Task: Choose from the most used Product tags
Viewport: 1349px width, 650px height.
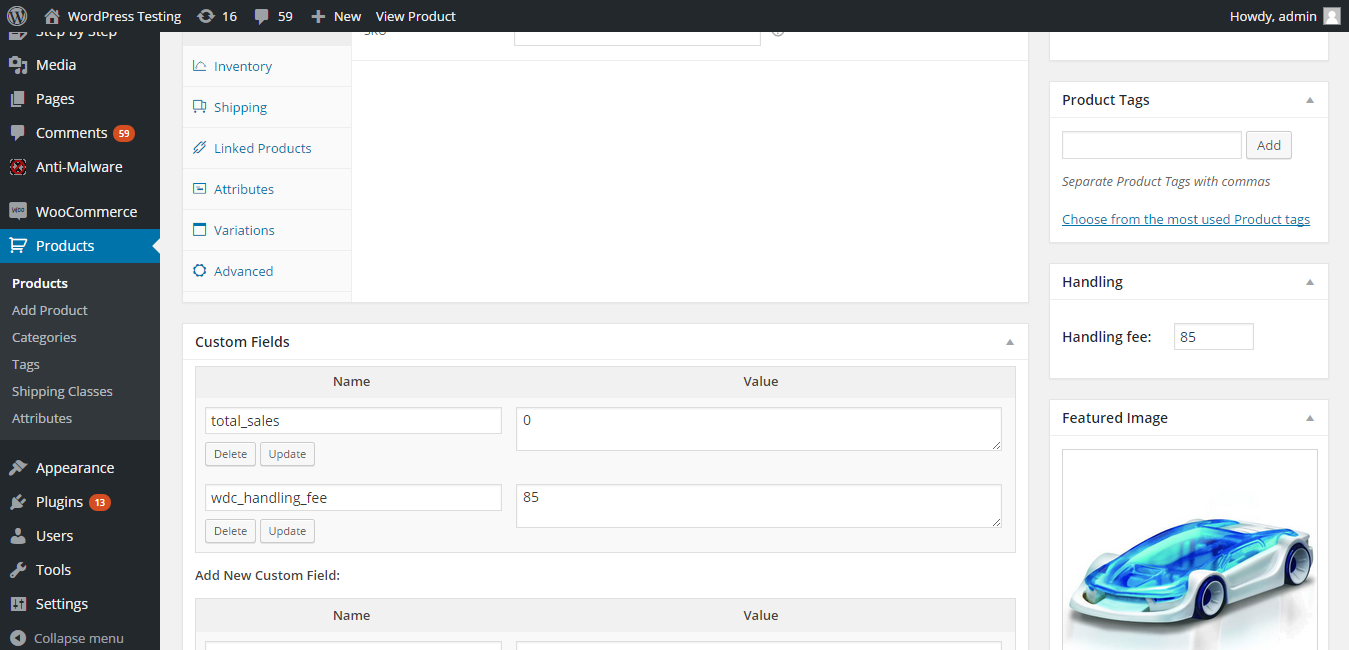Action: pos(1186,219)
